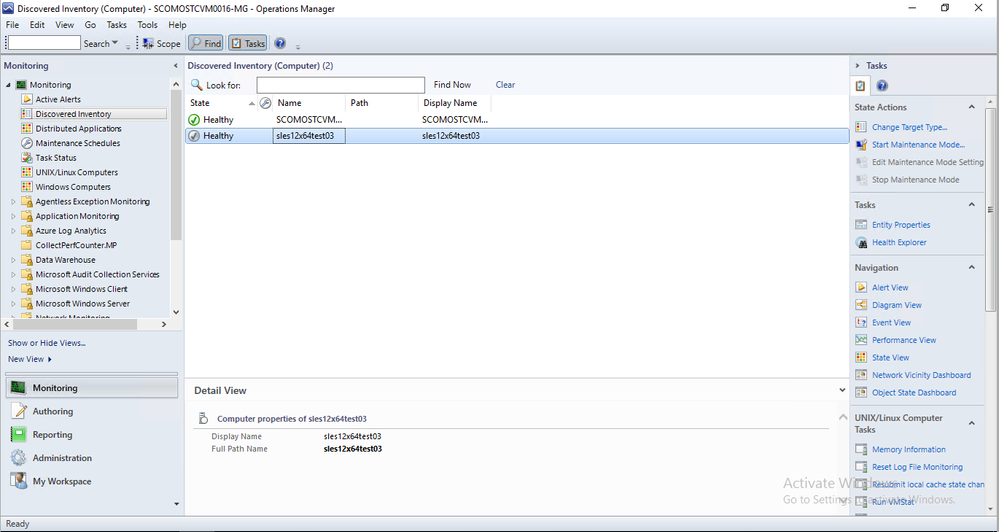Collapse the Detail View pane

842,390
